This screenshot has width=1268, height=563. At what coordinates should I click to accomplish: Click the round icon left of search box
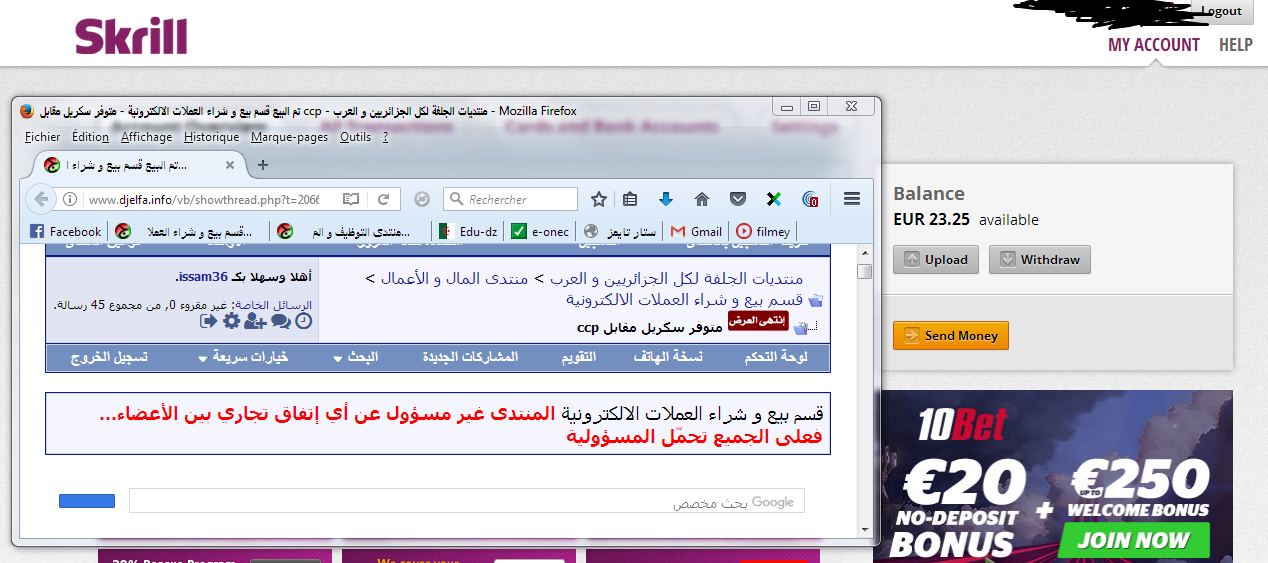click(x=422, y=199)
